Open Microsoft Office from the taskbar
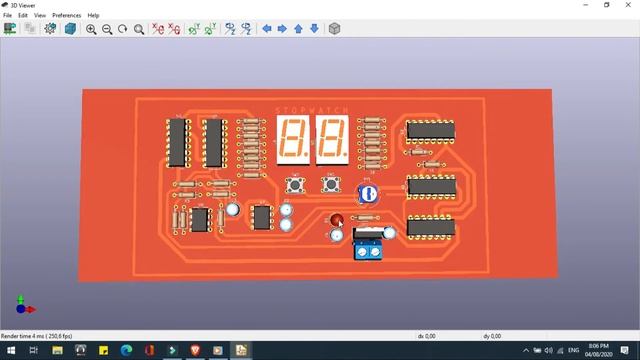The width and height of the screenshot is (640, 360). [x=149, y=350]
